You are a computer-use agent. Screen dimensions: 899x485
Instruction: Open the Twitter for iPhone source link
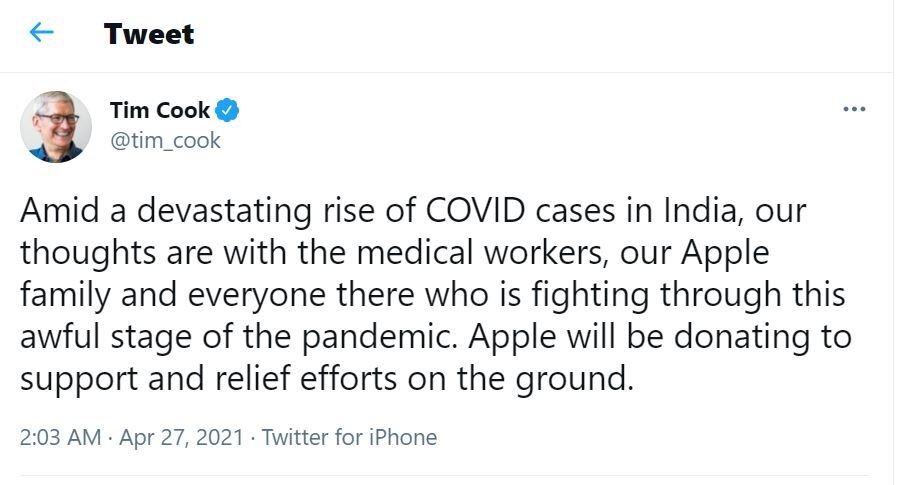[349, 437]
